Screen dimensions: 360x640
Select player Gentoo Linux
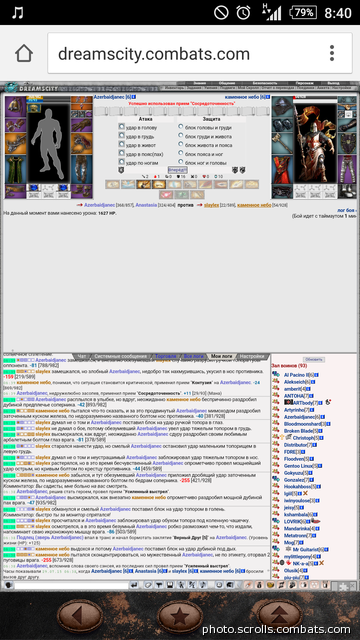click(298, 466)
